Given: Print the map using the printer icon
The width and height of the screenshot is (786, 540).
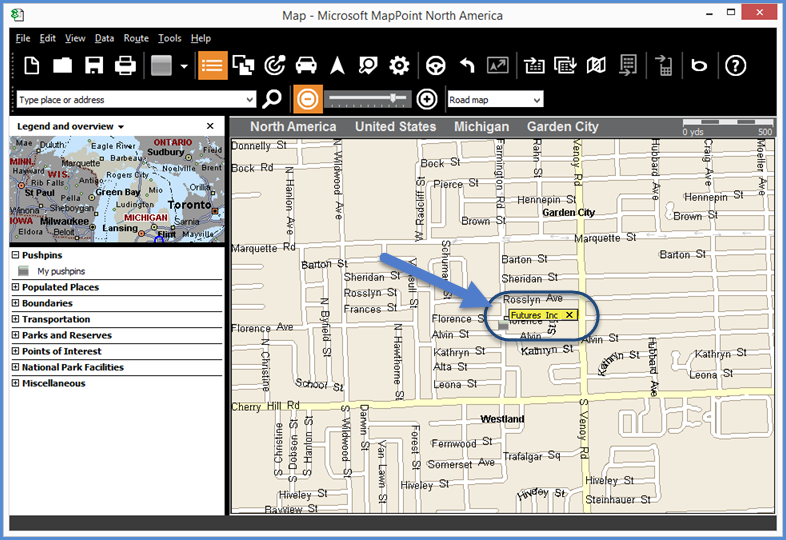Looking at the screenshot, I should pos(125,66).
